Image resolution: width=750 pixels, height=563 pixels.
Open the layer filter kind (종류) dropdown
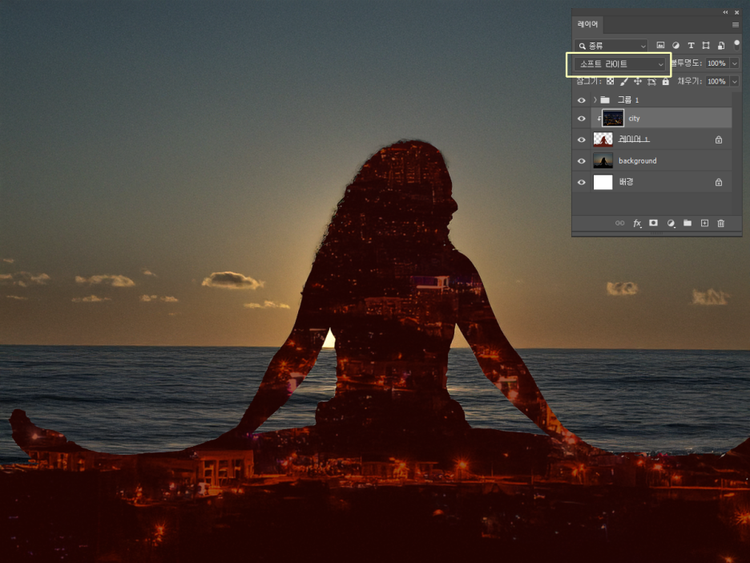pos(611,45)
